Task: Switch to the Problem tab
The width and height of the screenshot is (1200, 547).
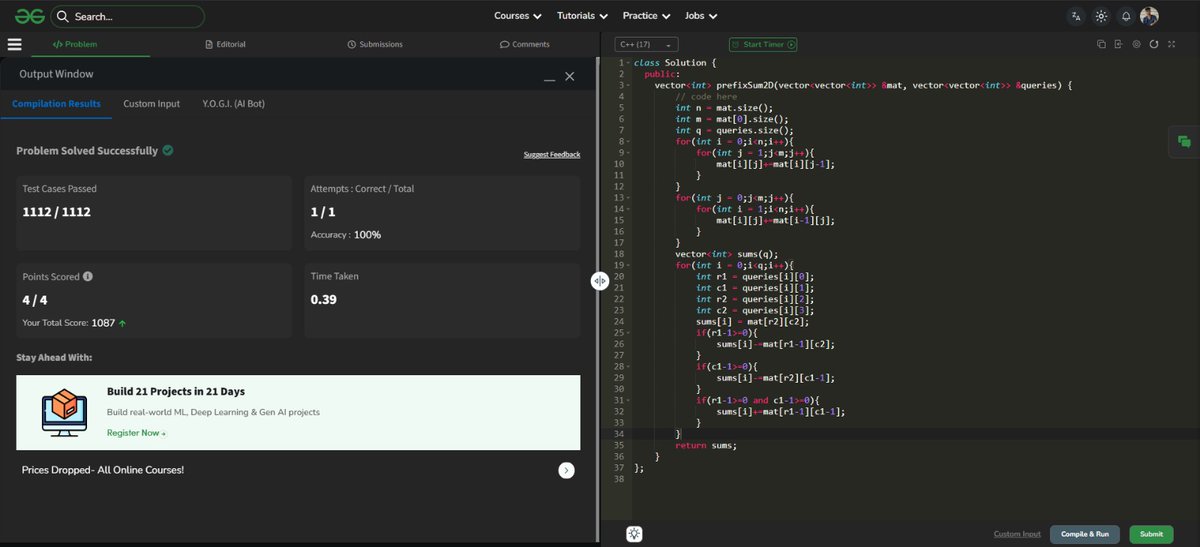Action: (x=75, y=44)
